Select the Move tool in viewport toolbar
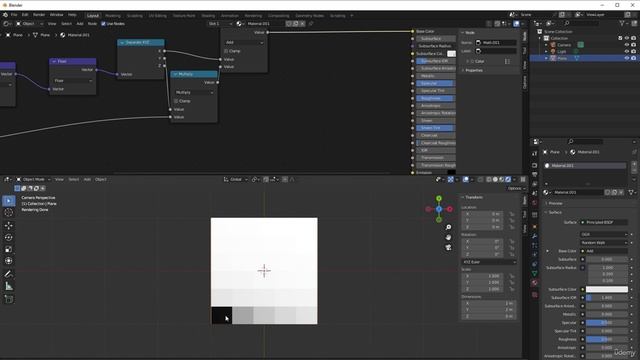The image size is (640, 360). coord(9,225)
